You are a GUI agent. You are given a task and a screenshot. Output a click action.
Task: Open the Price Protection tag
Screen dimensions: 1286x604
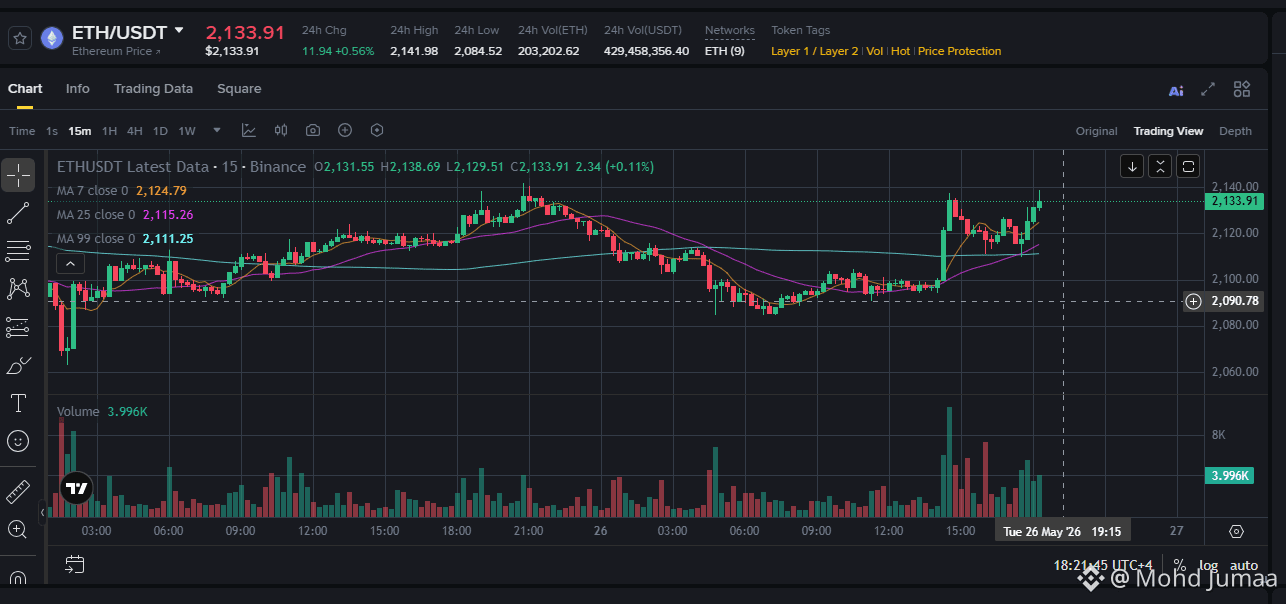coord(959,51)
